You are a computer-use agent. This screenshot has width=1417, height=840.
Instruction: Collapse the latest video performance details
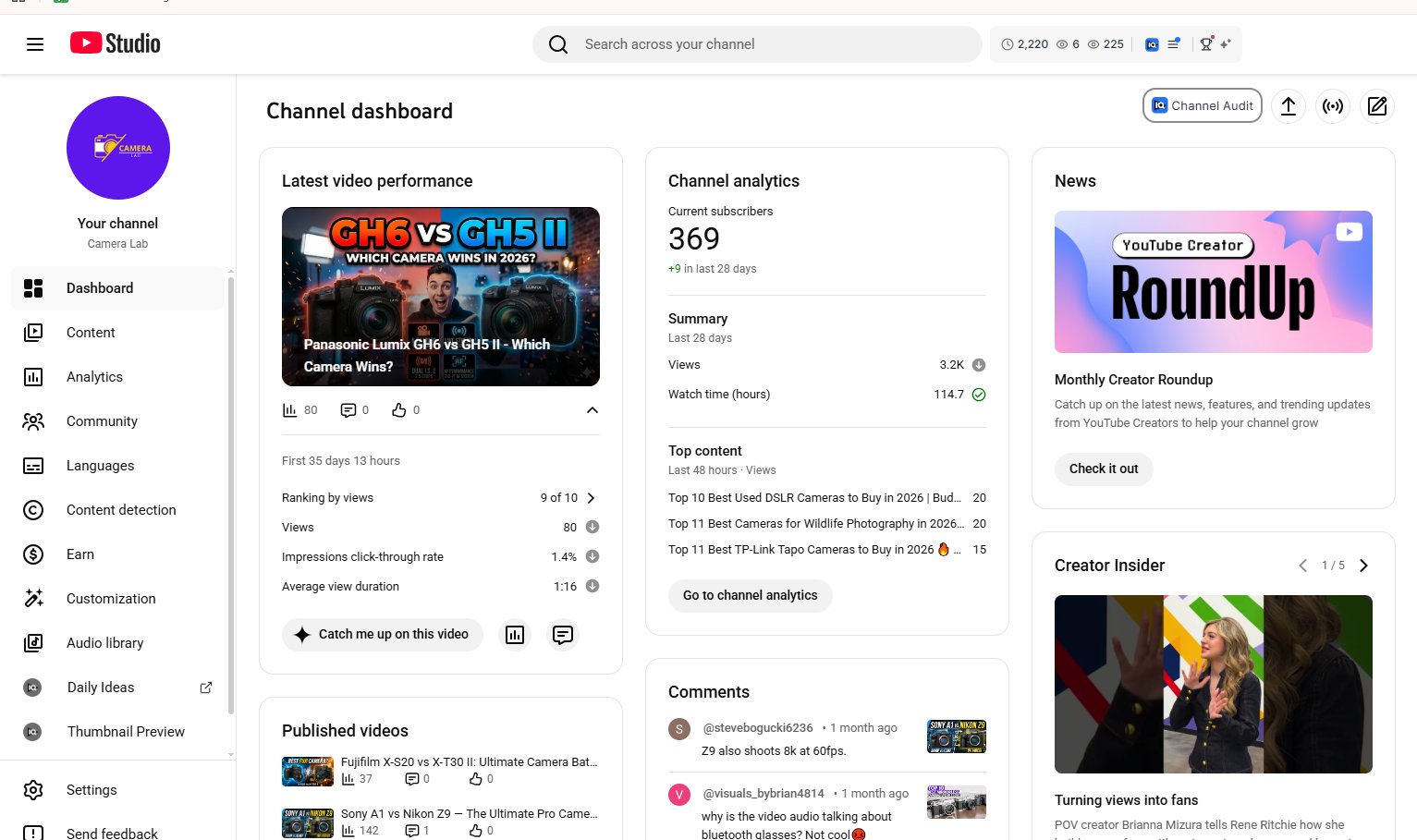click(592, 410)
